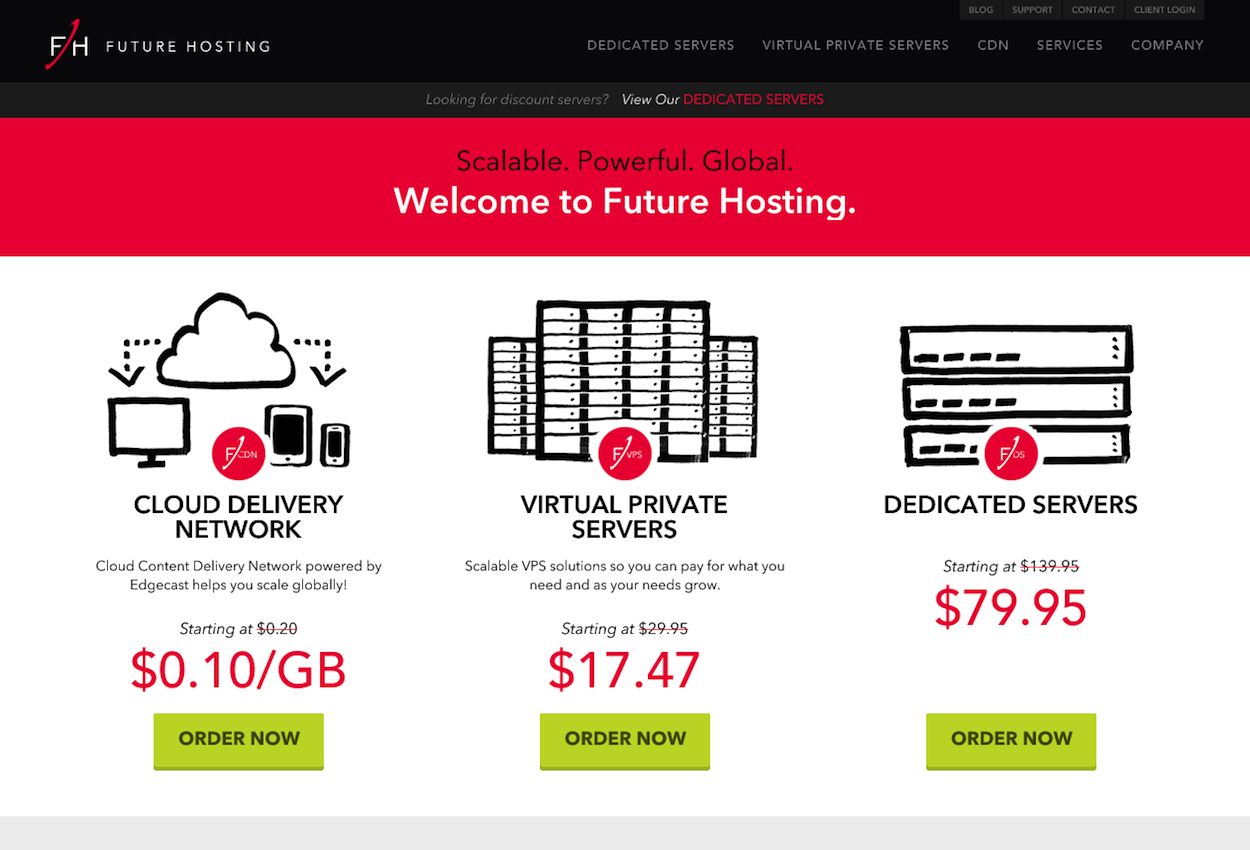Click the Cloud Delivery Network heading

(x=238, y=517)
